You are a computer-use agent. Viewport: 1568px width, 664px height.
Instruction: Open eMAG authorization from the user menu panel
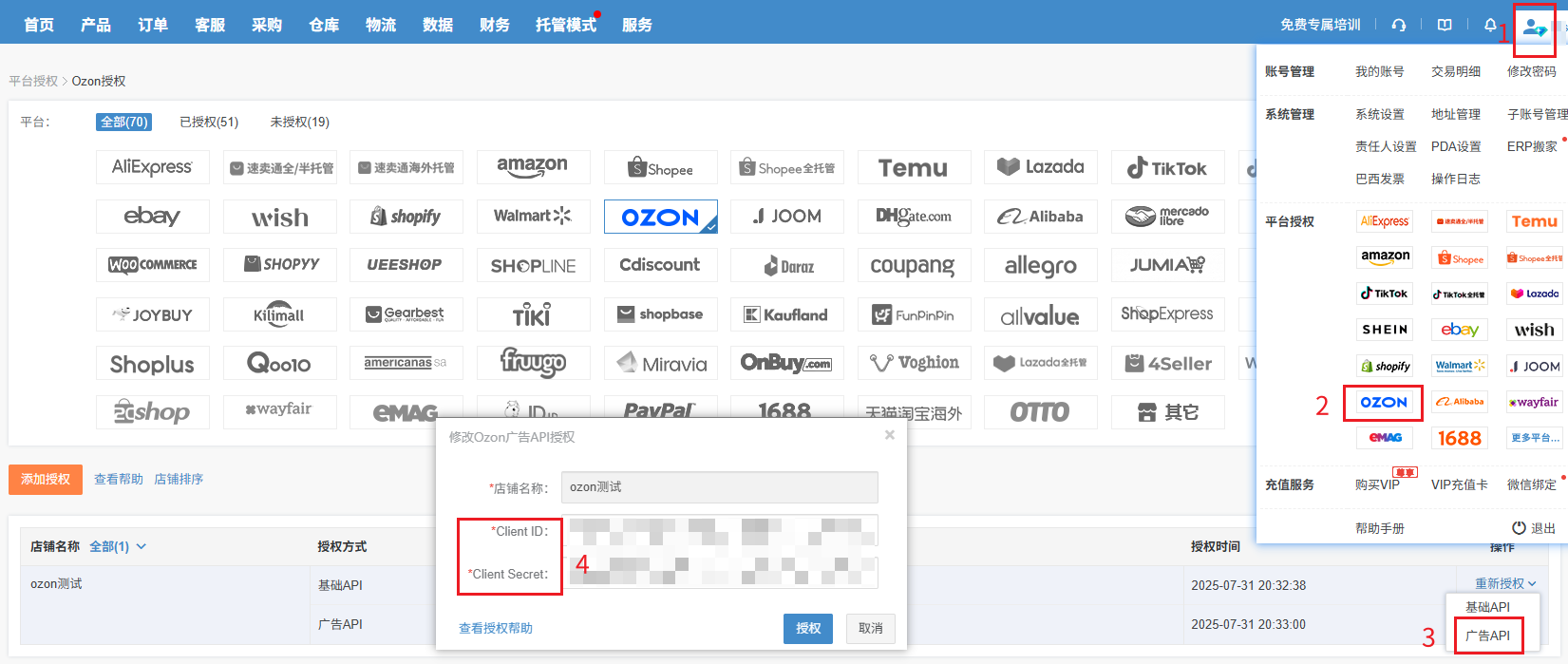click(x=1385, y=438)
